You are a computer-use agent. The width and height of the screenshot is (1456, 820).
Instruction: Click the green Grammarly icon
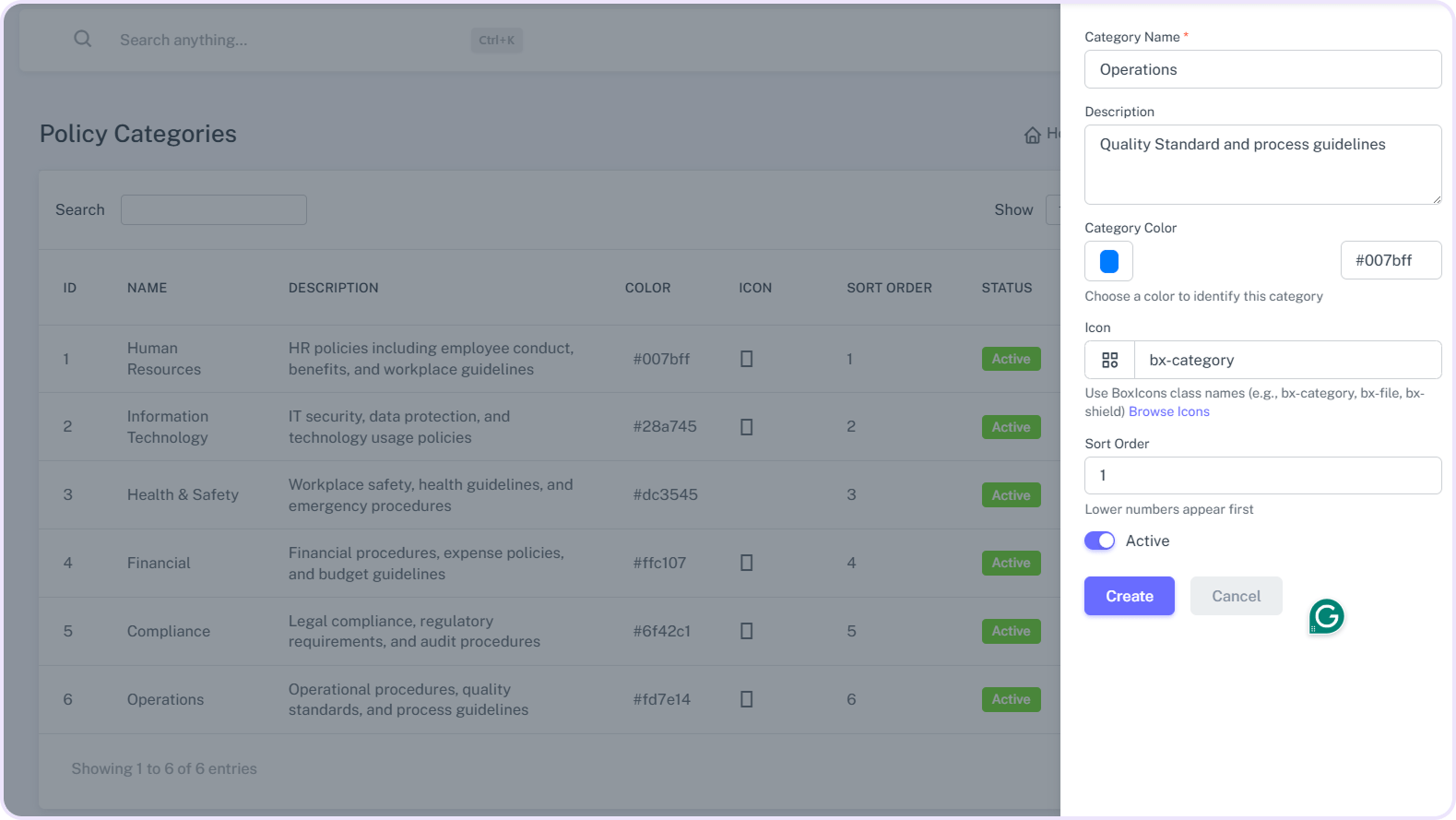(1326, 616)
